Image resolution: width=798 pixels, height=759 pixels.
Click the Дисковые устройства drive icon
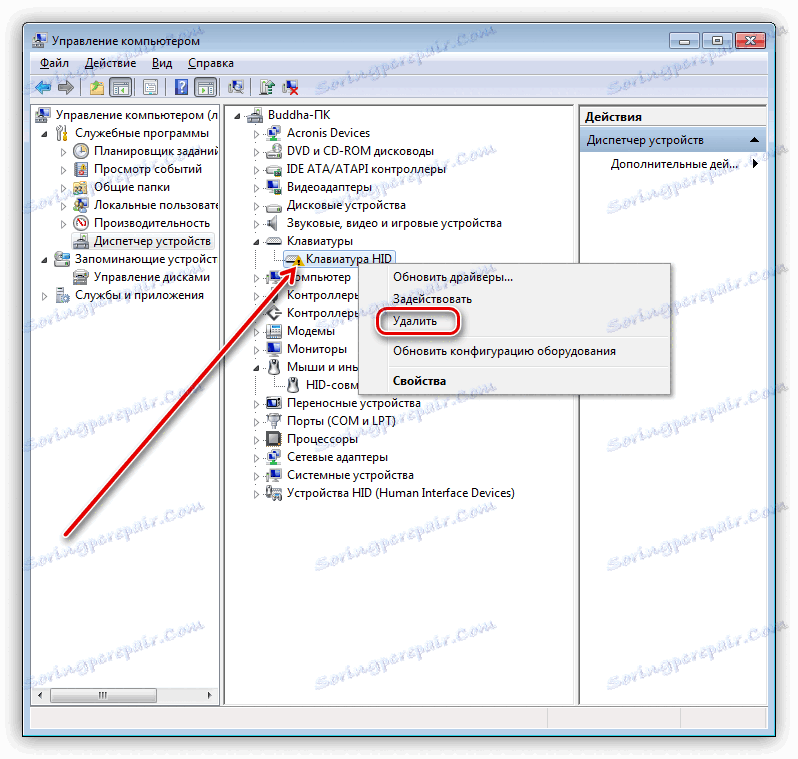[x=274, y=206]
